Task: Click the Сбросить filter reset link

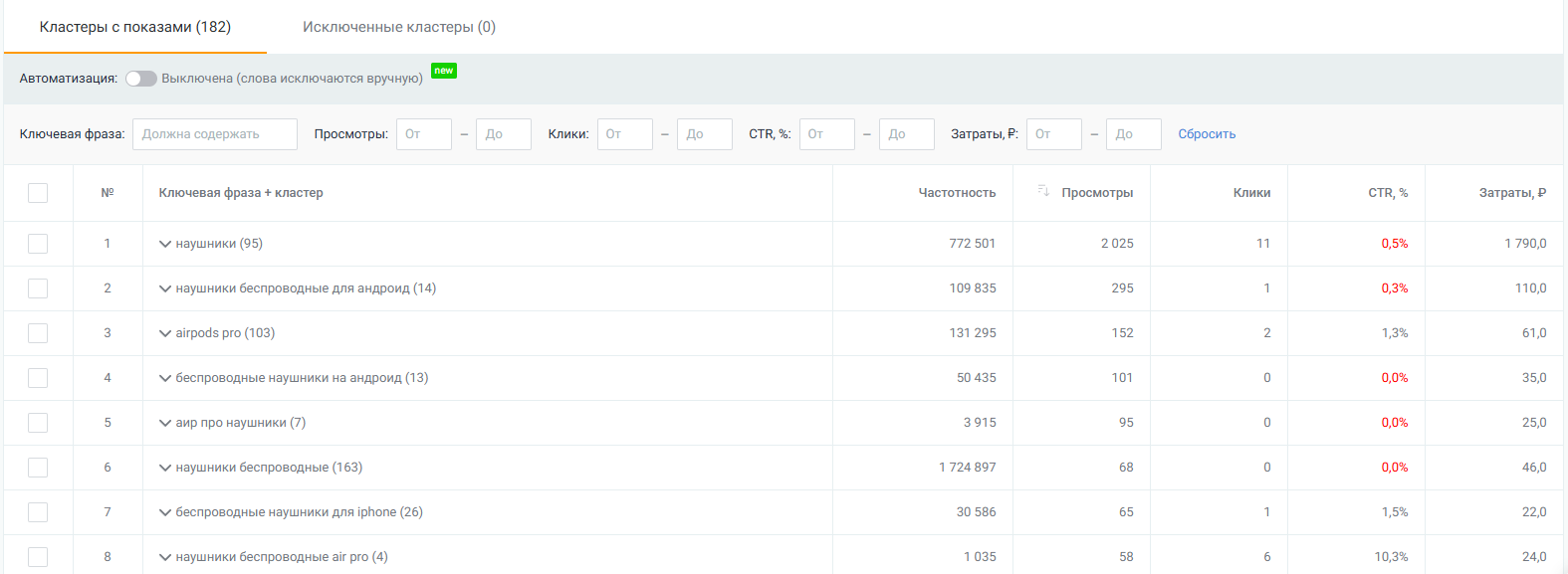Action: 1207,134
